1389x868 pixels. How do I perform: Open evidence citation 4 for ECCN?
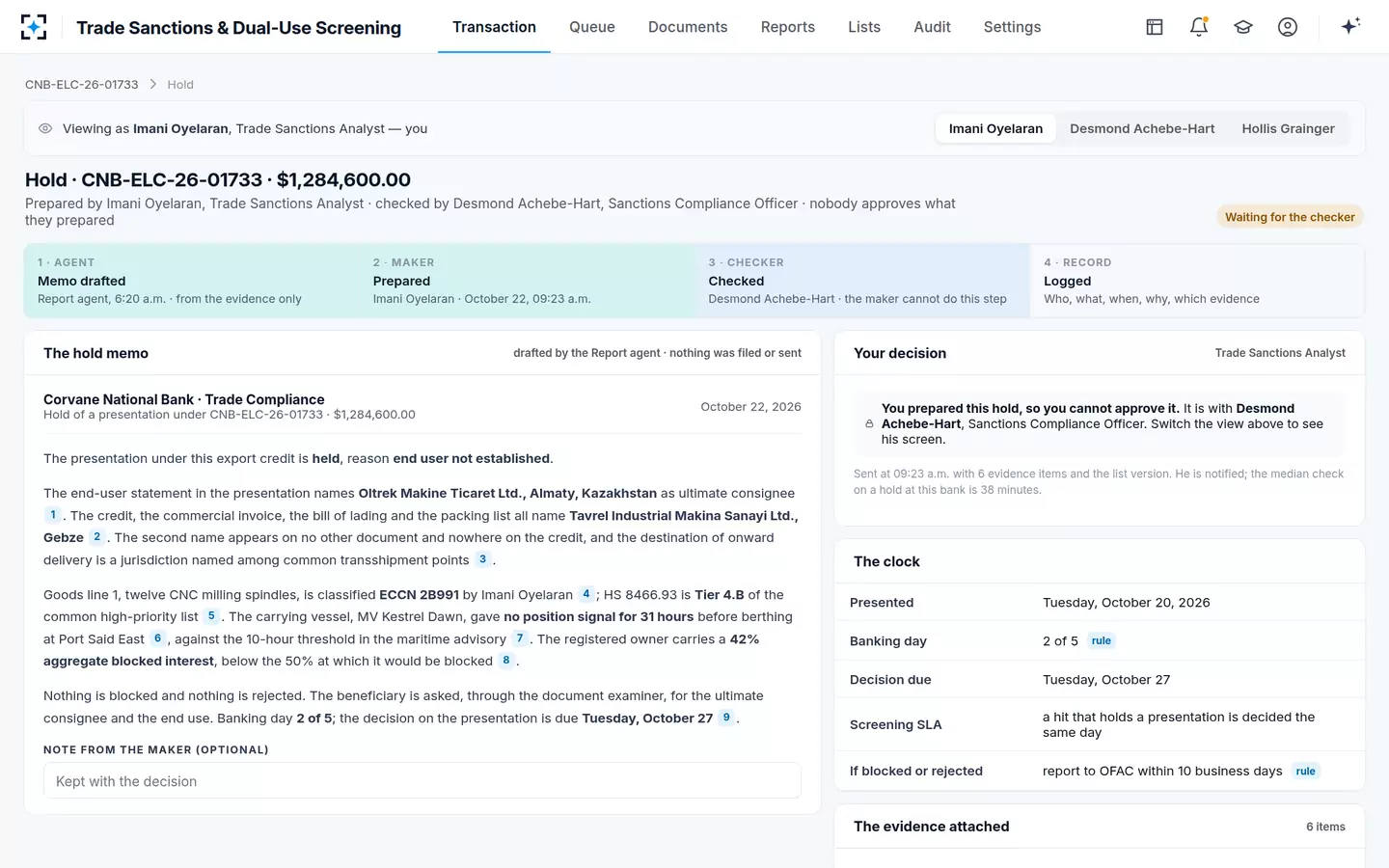586,594
